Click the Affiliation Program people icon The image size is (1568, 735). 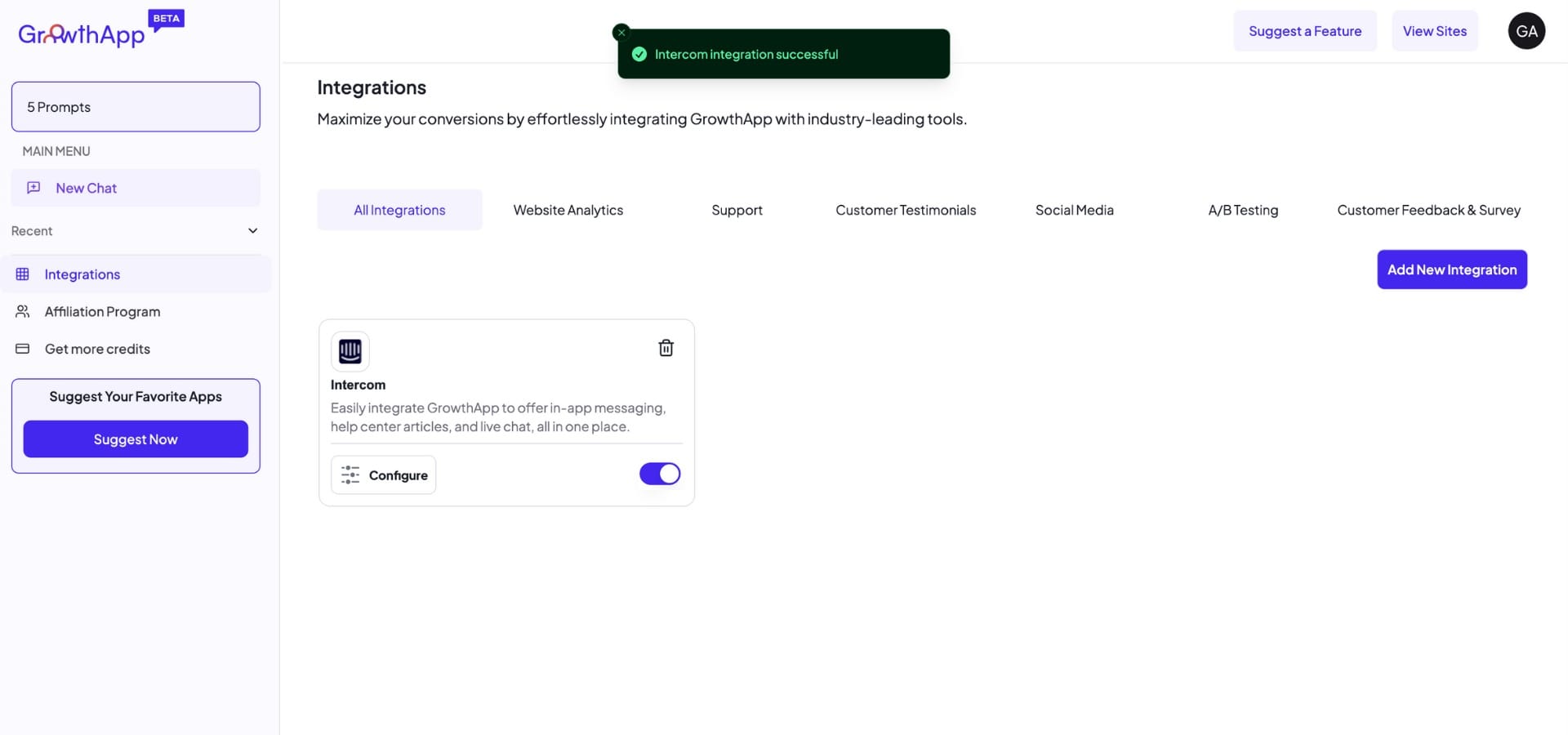pyautogui.click(x=23, y=311)
